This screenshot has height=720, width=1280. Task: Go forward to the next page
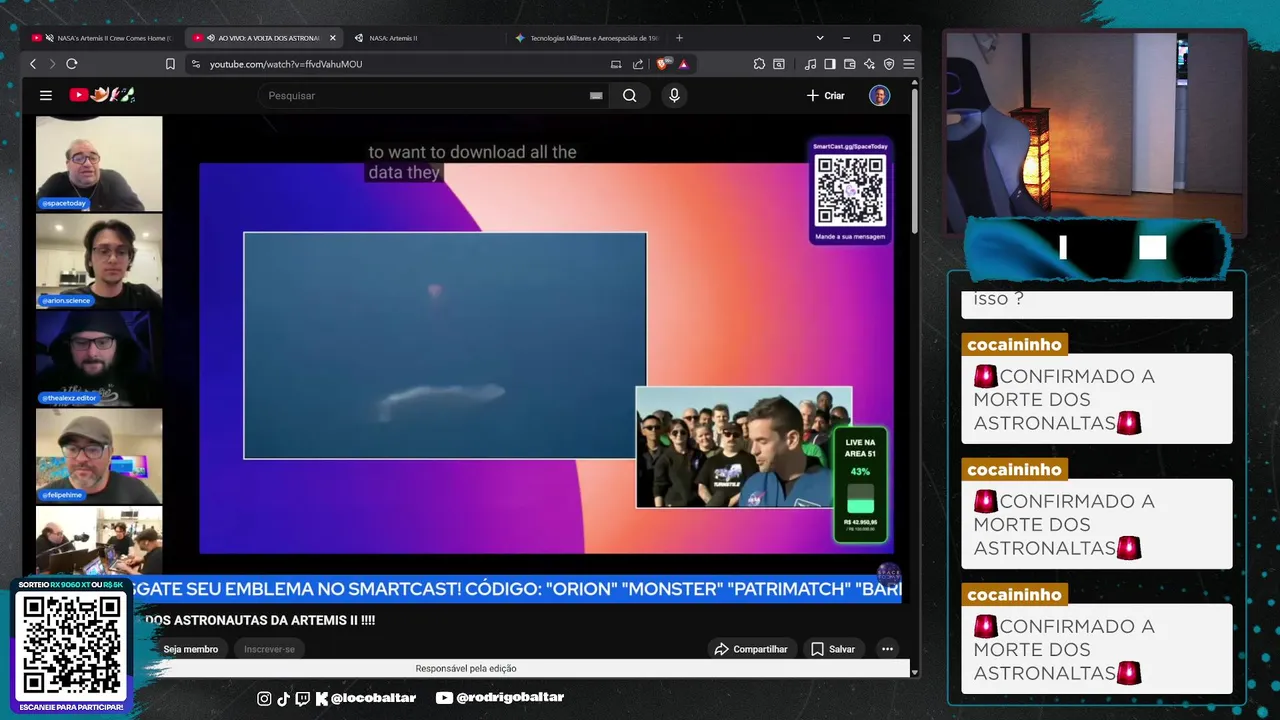(x=52, y=64)
